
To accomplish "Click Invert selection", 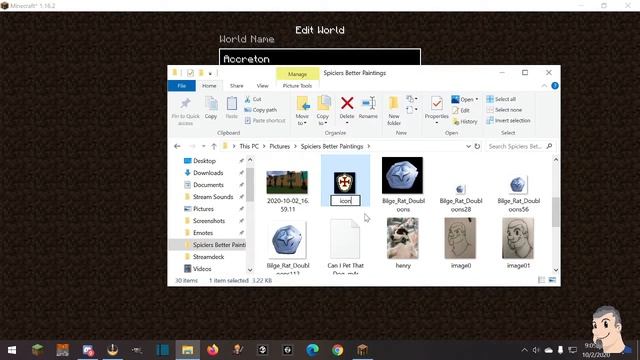I will pos(508,120).
